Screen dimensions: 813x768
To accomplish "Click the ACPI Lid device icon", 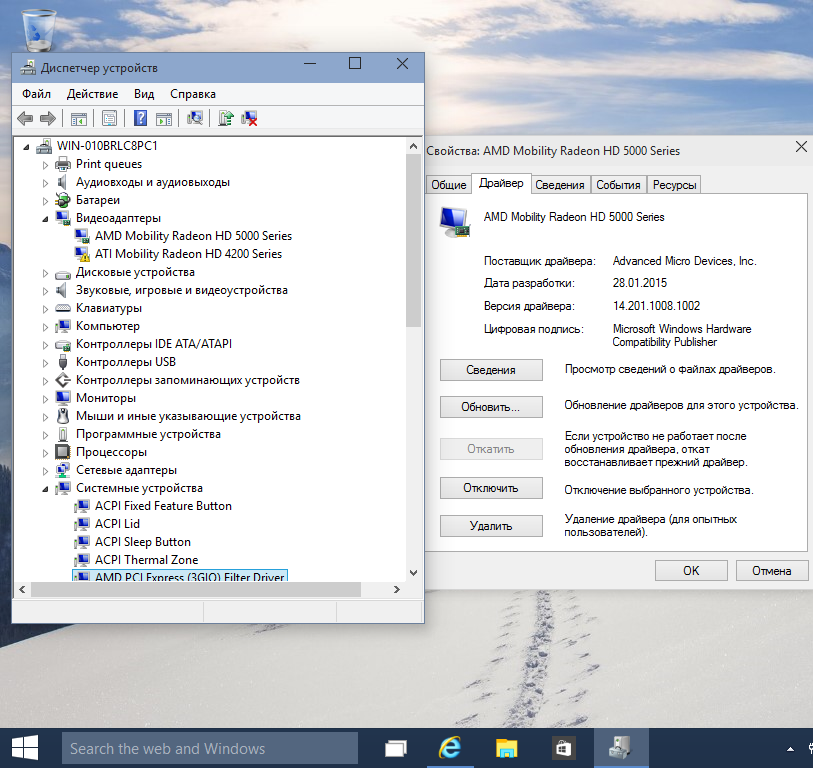I will point(82,524).
